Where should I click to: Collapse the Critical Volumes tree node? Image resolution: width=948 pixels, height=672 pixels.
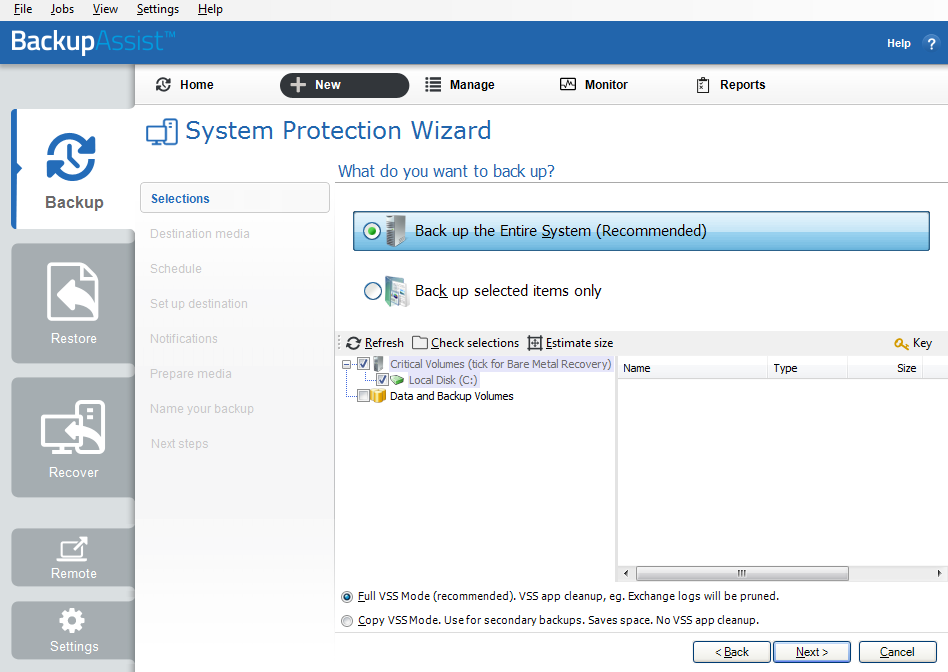point(346,364)
